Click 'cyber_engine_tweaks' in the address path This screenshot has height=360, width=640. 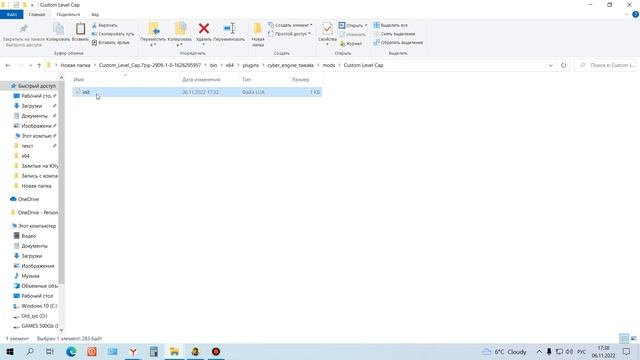click(x=291, y=65)
